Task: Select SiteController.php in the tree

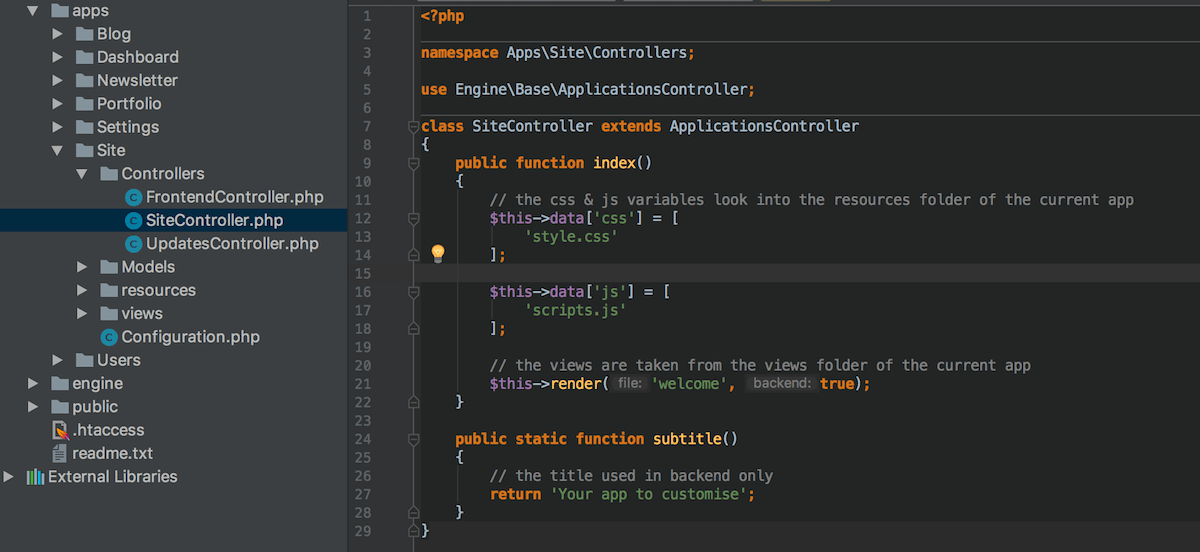Action: point(214,220)
